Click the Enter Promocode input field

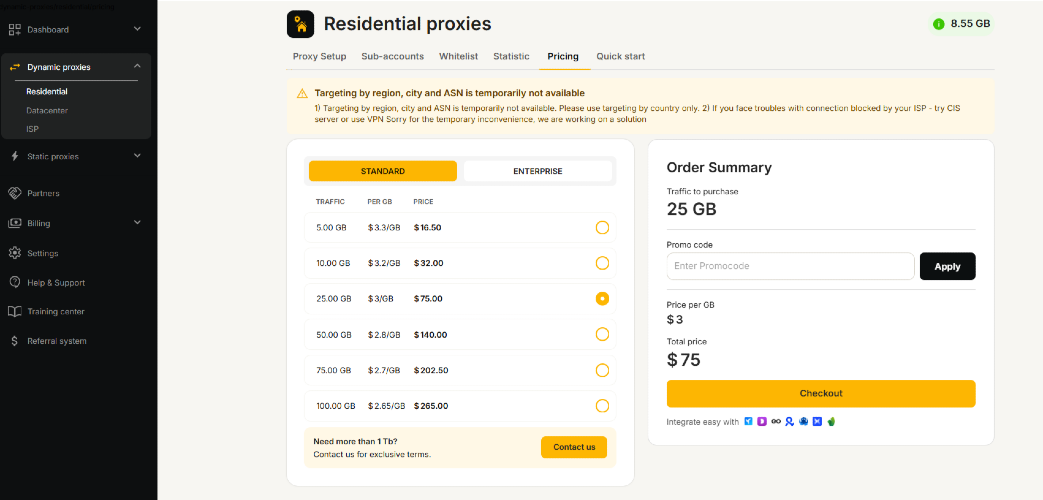(x=790, y=266)
